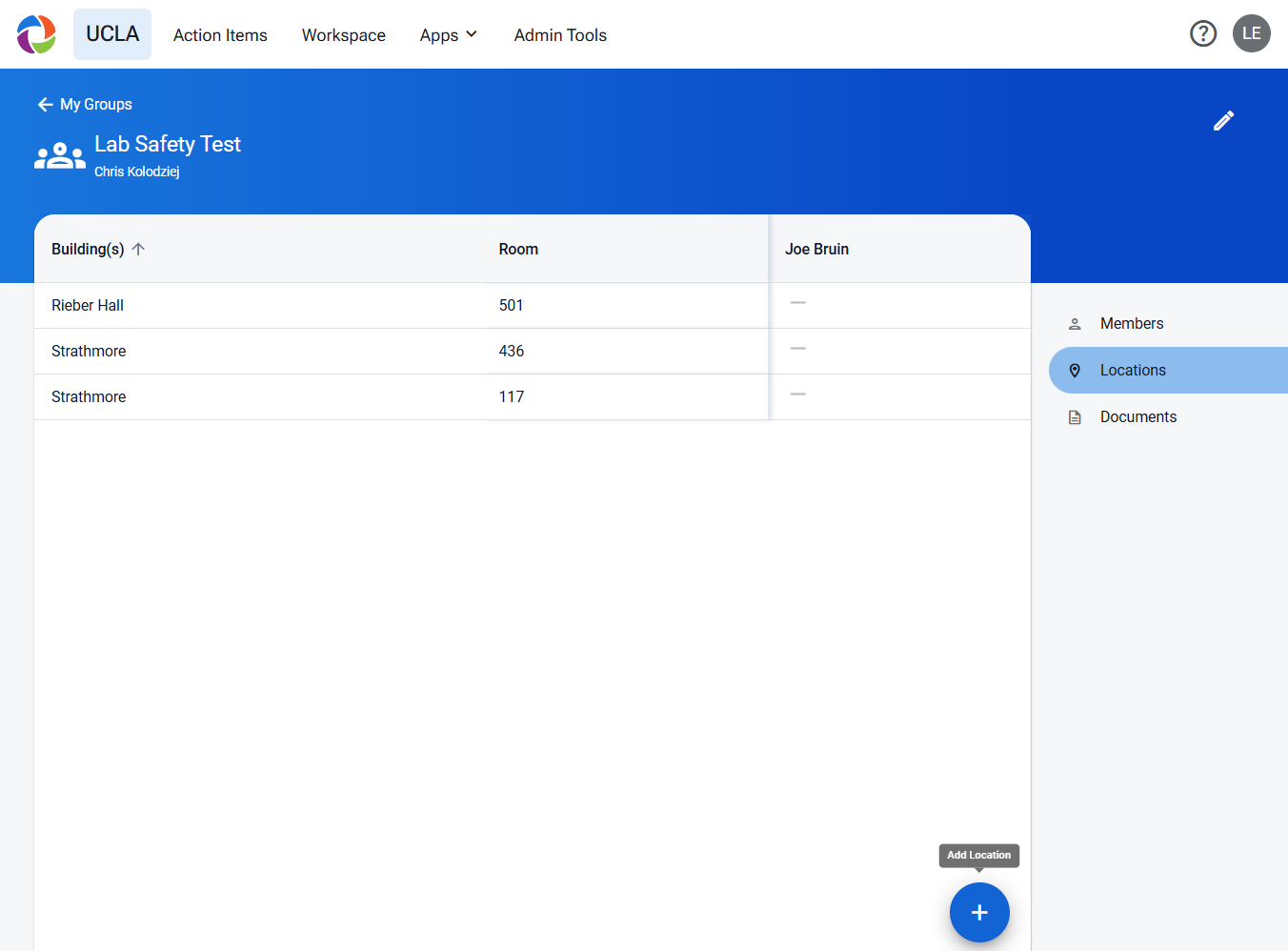The height and width of the screenshot is (951, 1288).
Task: Switch to the Documents tab
Action: click(x=1168, y=417)
